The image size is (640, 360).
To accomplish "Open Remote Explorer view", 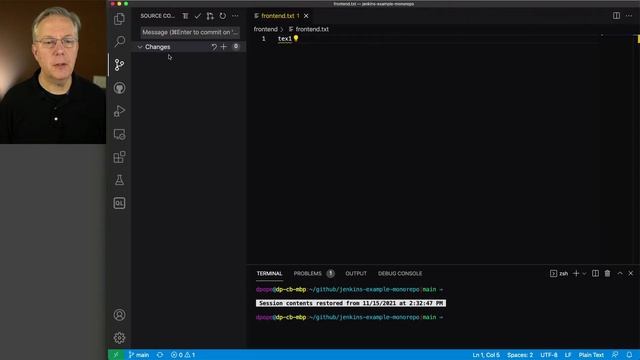I will (x=119, y=134).
